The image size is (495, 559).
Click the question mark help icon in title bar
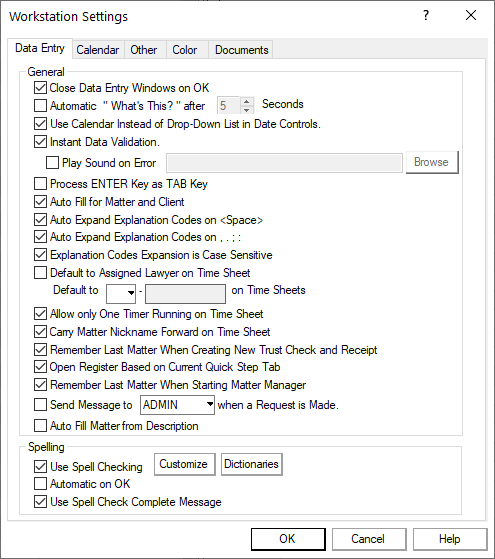[x=426, y=15]
